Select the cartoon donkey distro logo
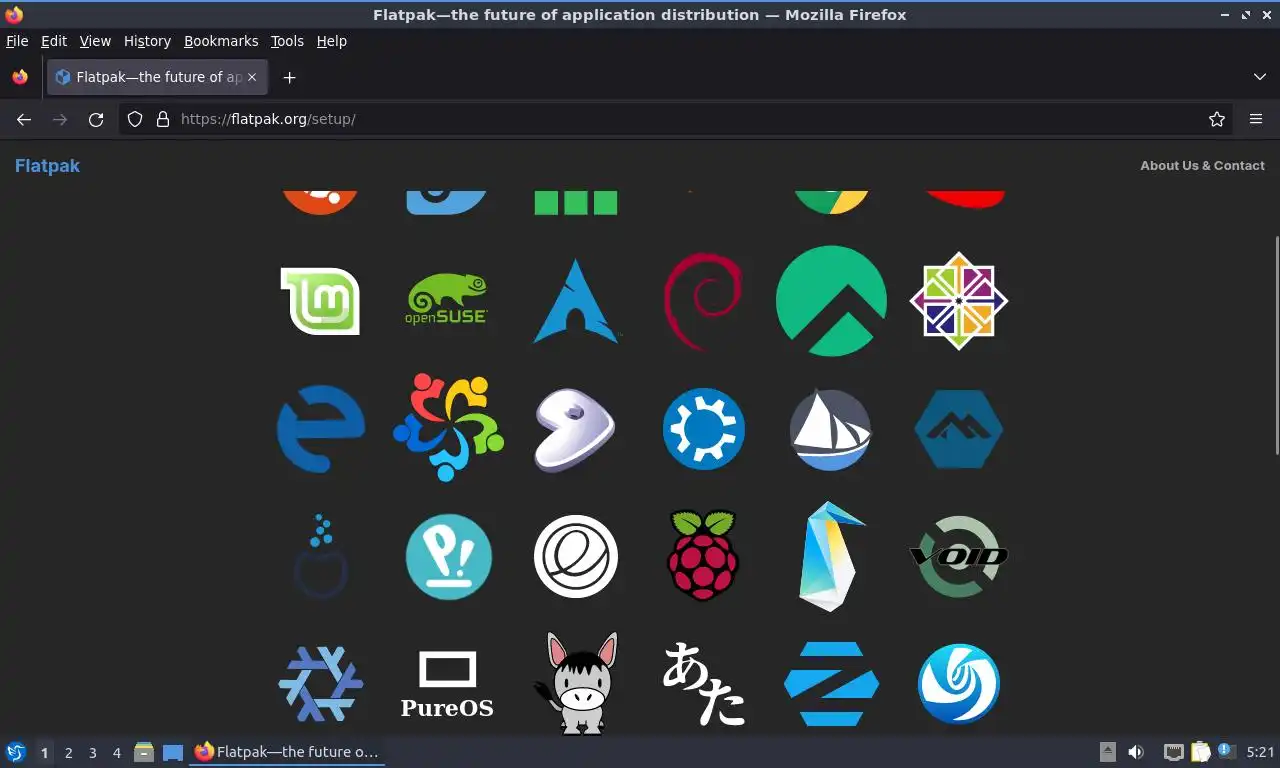The width and height of the screenshot is (1280, 768). click(575, 684)
